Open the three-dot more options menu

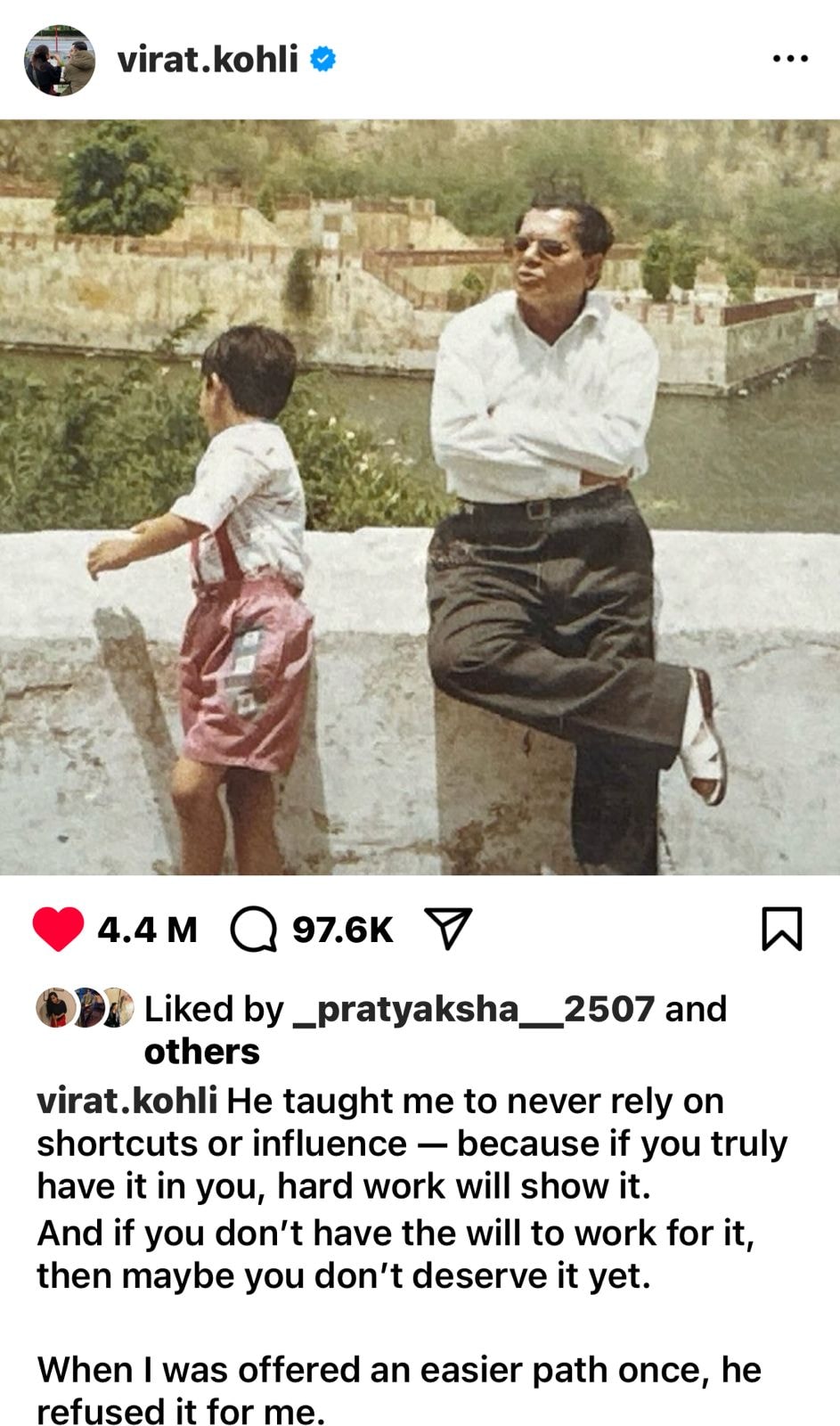pyautogui.click(x=790, y=59)
